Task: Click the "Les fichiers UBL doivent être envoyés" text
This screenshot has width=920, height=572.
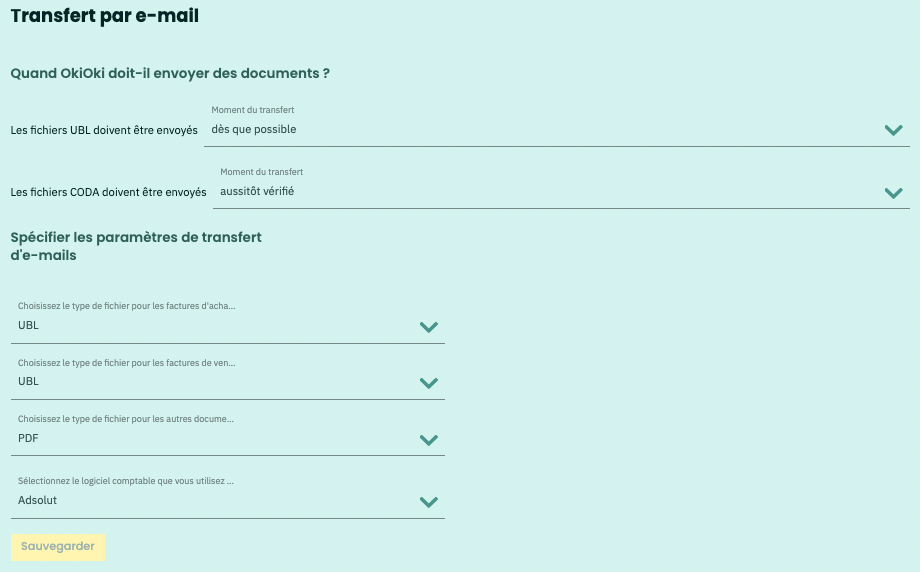Action: pos(104,130)
